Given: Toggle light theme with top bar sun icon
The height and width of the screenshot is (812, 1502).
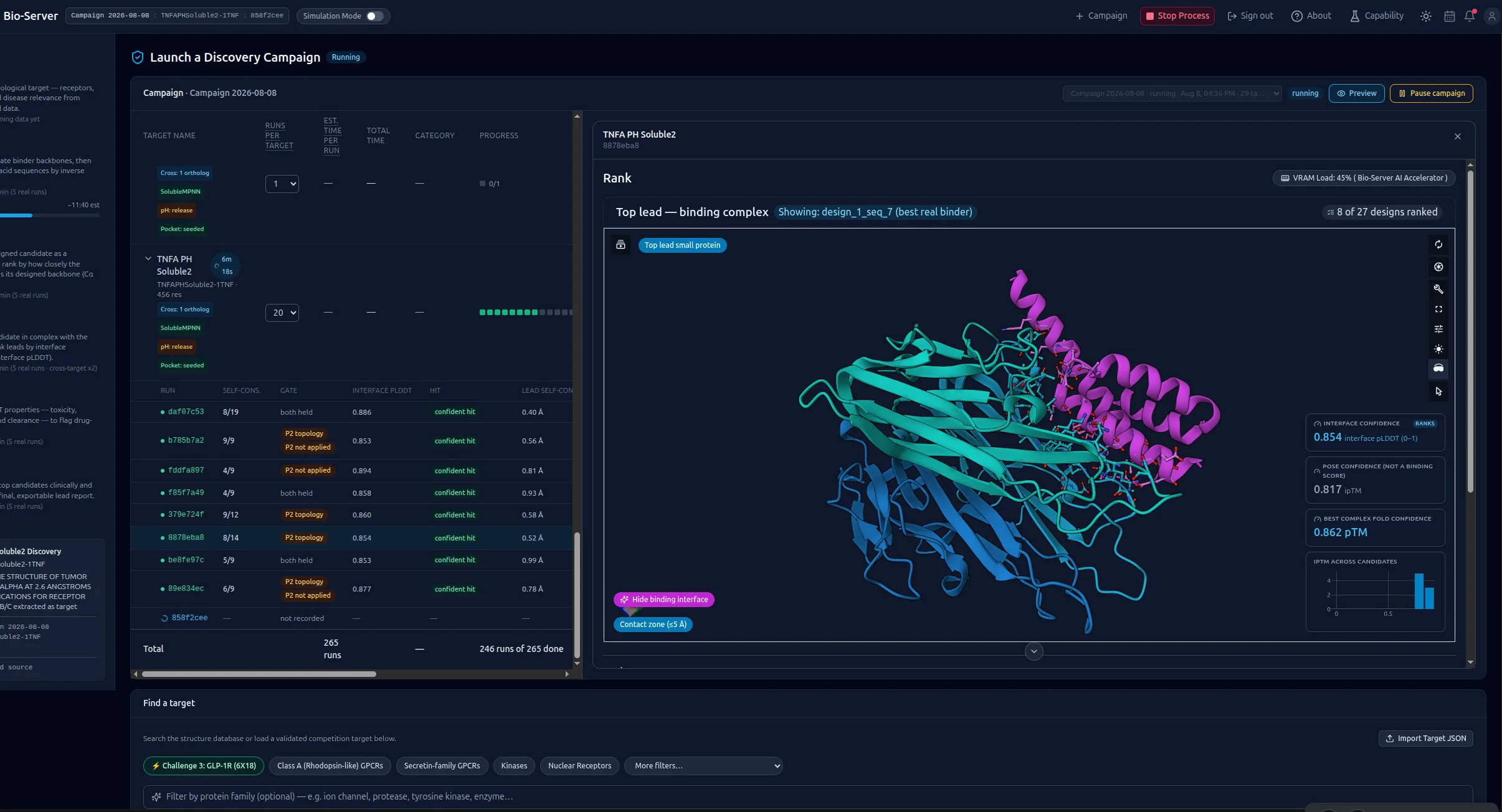Looking at the screenshot, I should (1425, 16).
